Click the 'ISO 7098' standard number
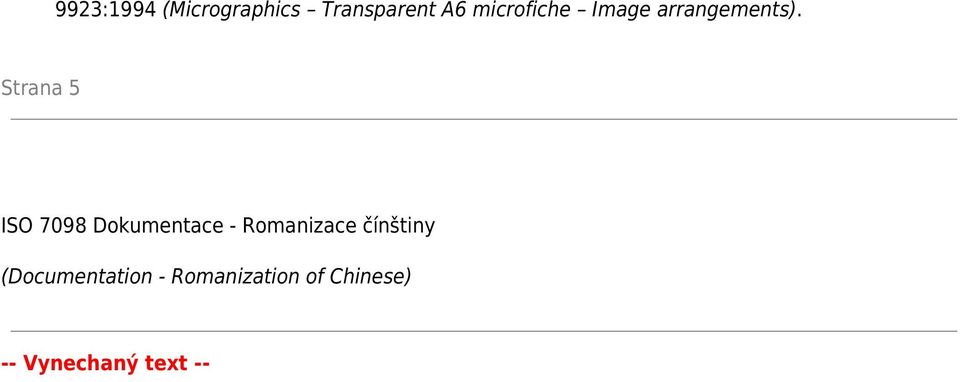The height and width of the screenshot is (382, 960). (x=44, y=226)
